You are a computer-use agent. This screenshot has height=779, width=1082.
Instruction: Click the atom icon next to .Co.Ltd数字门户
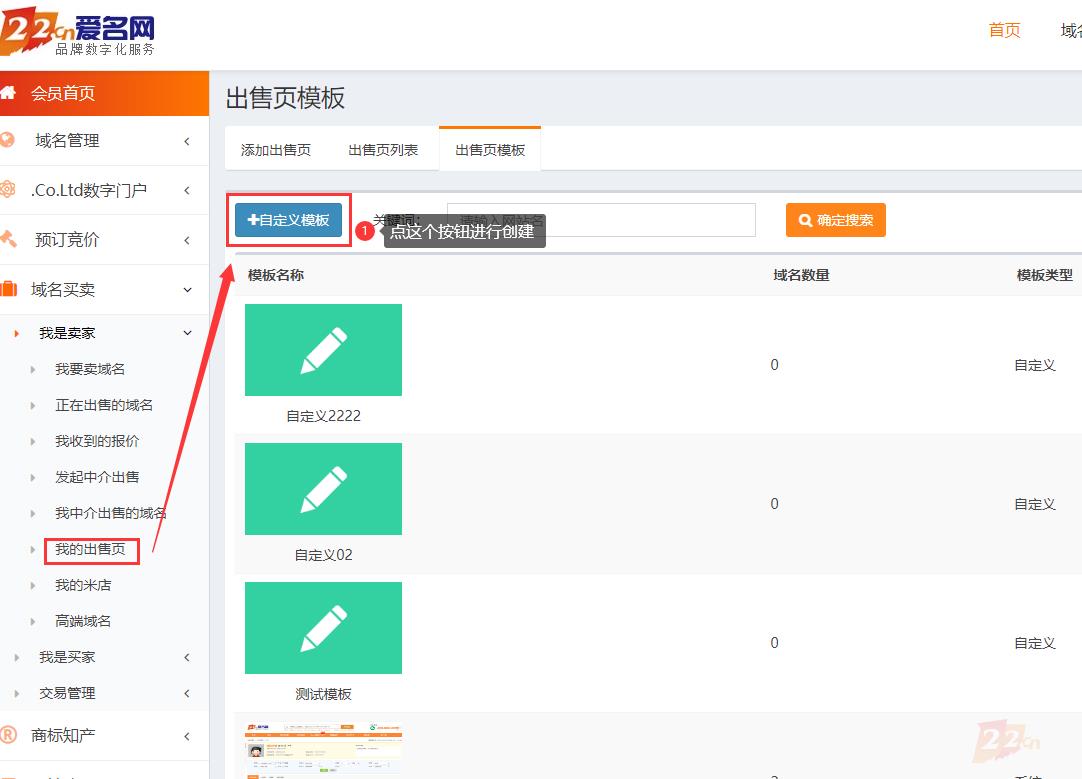8,189
